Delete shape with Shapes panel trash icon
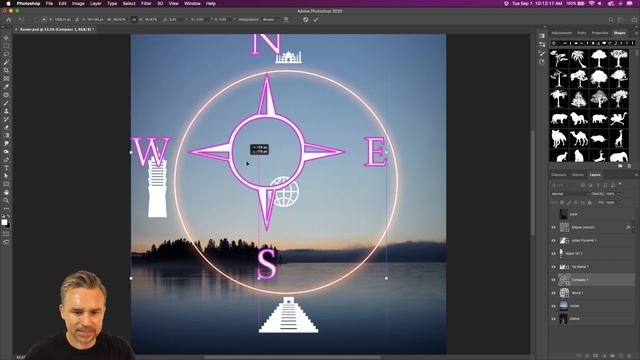The height and width of the screenshot is (360, 640). click(629, 166)
